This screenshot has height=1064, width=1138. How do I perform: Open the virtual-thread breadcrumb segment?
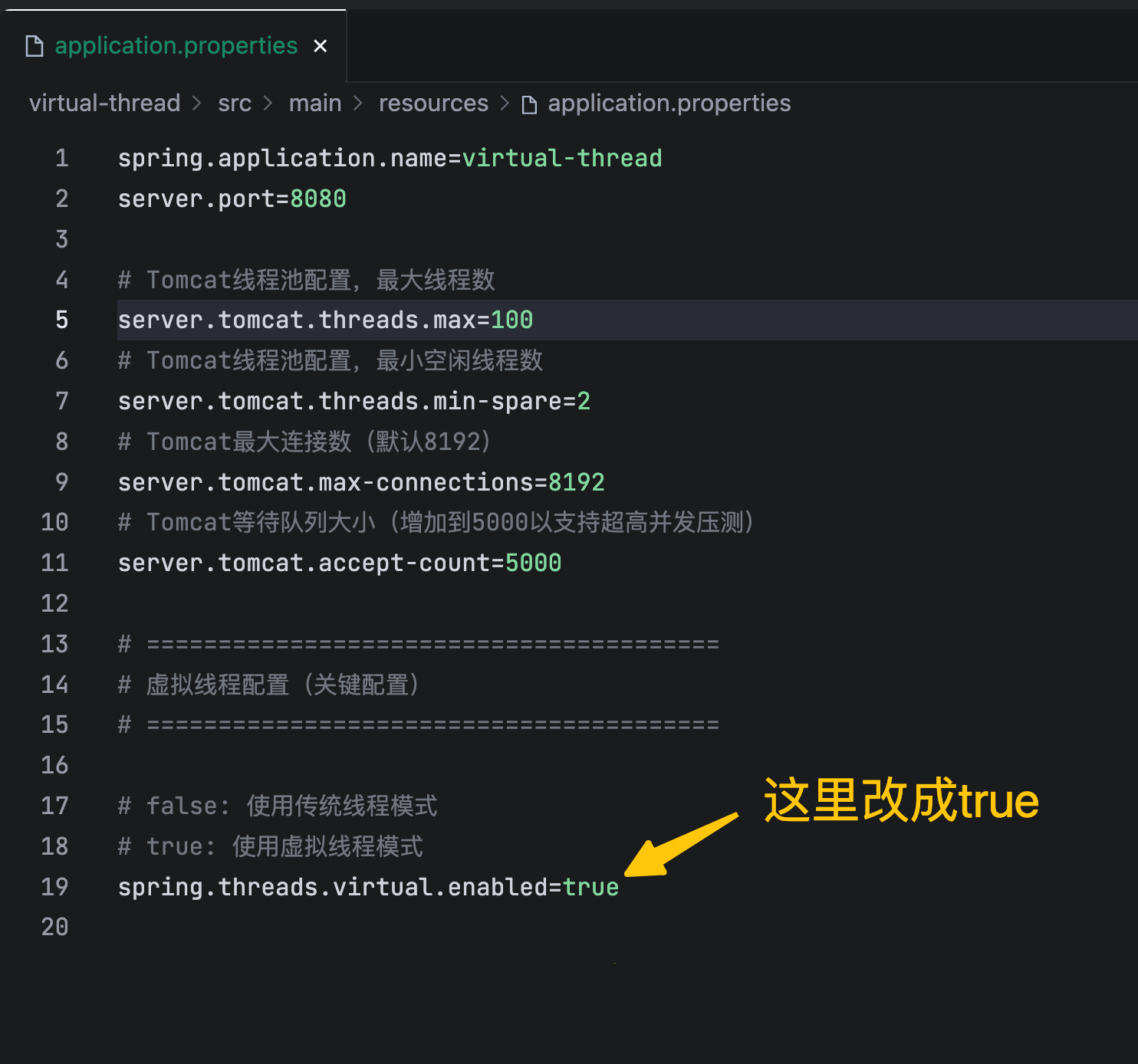(x=105, y=103)
